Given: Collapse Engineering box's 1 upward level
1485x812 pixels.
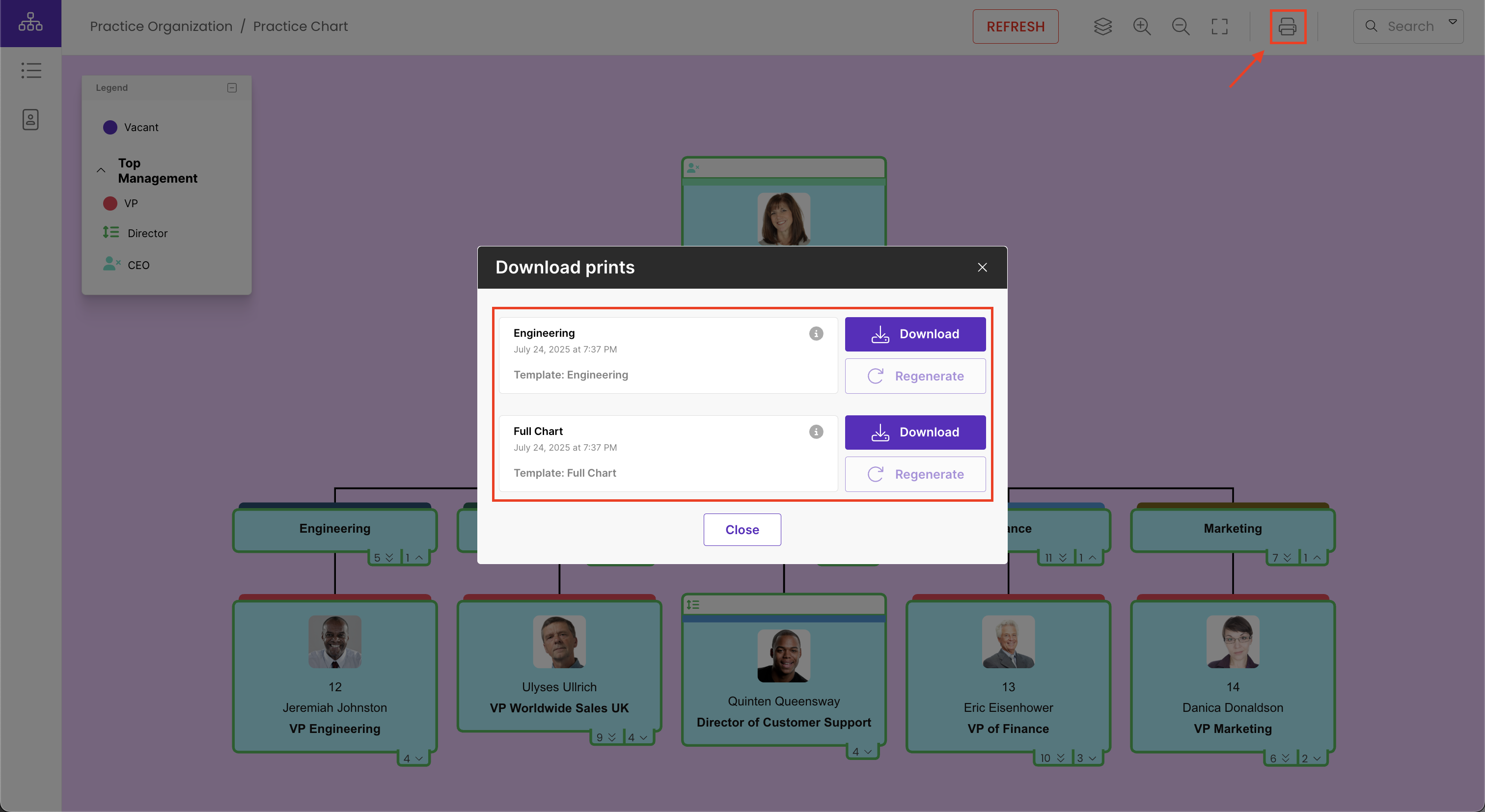Looking at the screenshot, I should click(x=414, y=558).
